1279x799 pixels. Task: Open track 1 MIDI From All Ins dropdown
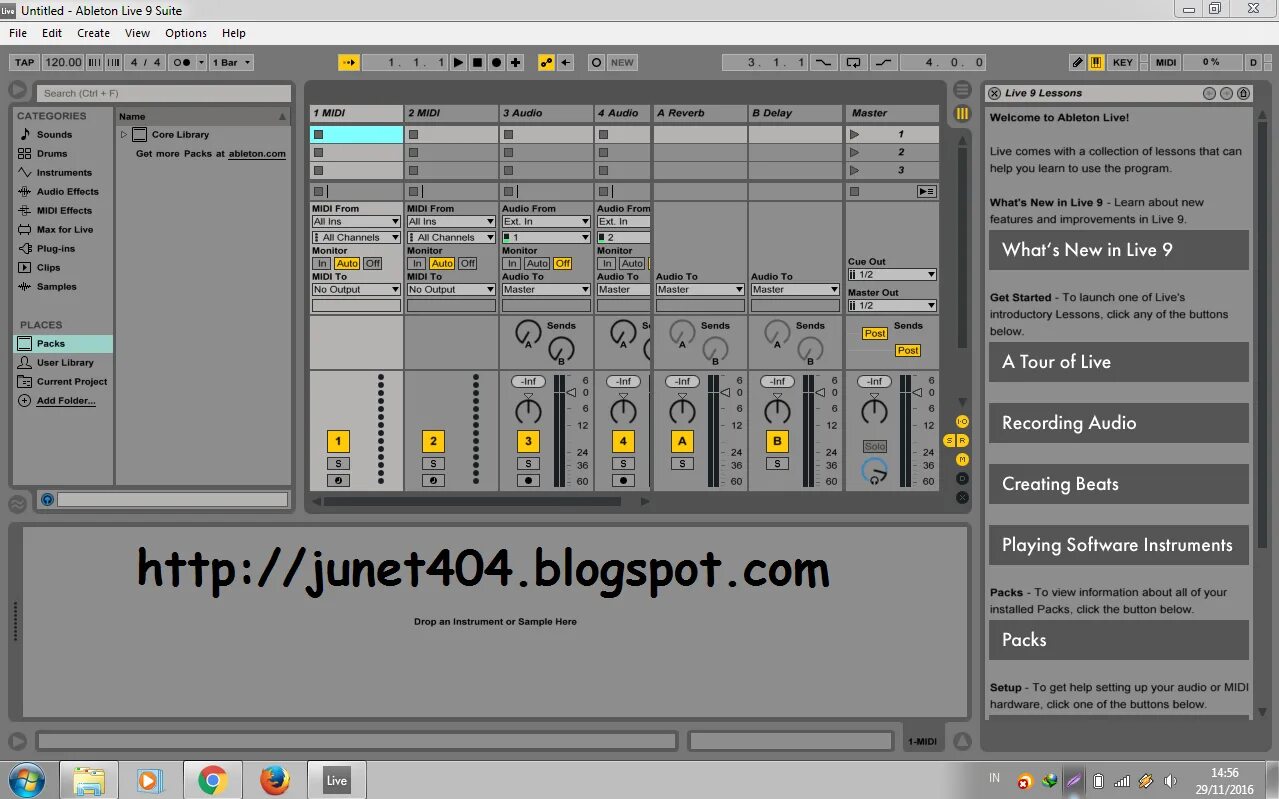coord(356,222)
